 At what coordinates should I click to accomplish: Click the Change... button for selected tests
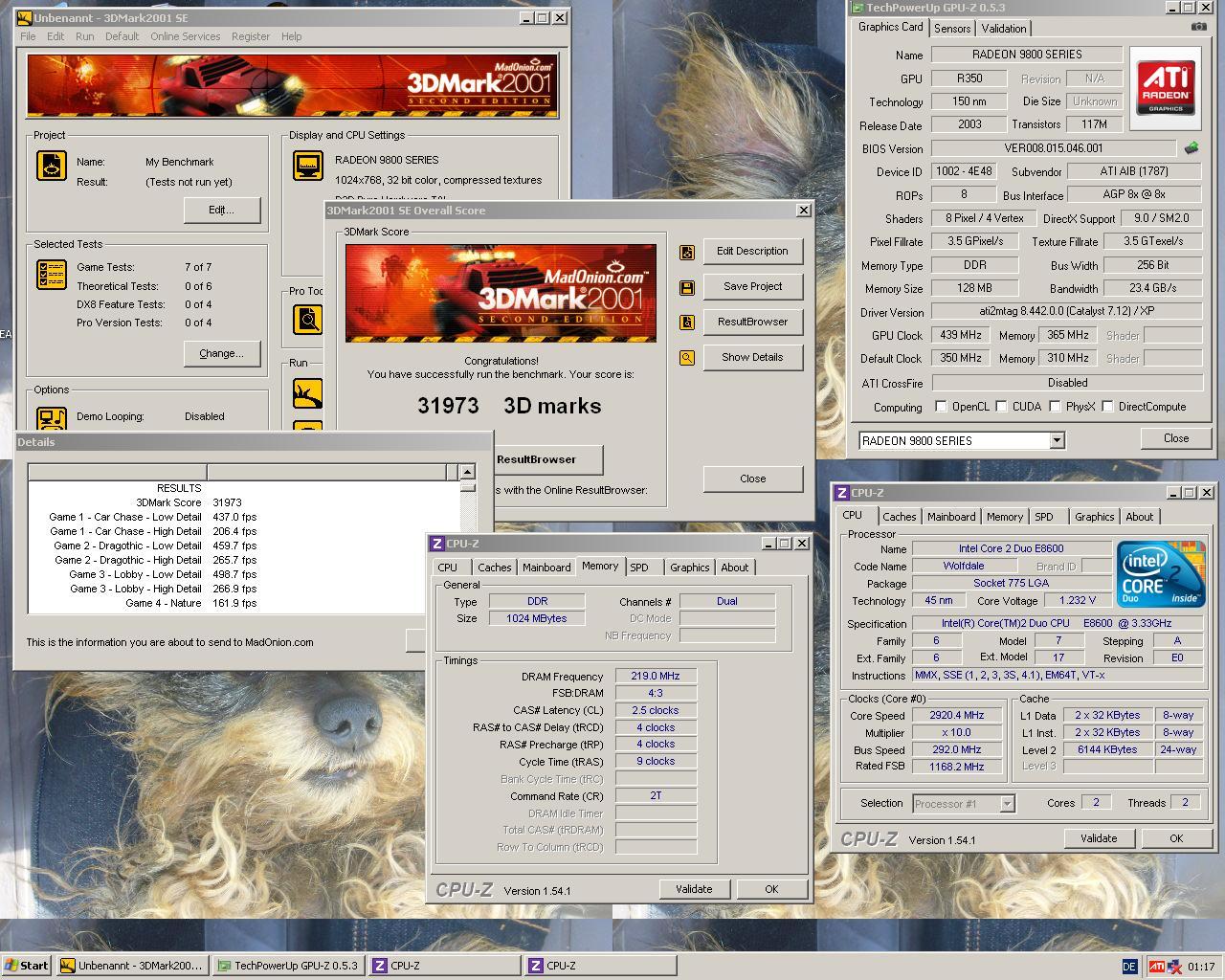tap(221, 353)
